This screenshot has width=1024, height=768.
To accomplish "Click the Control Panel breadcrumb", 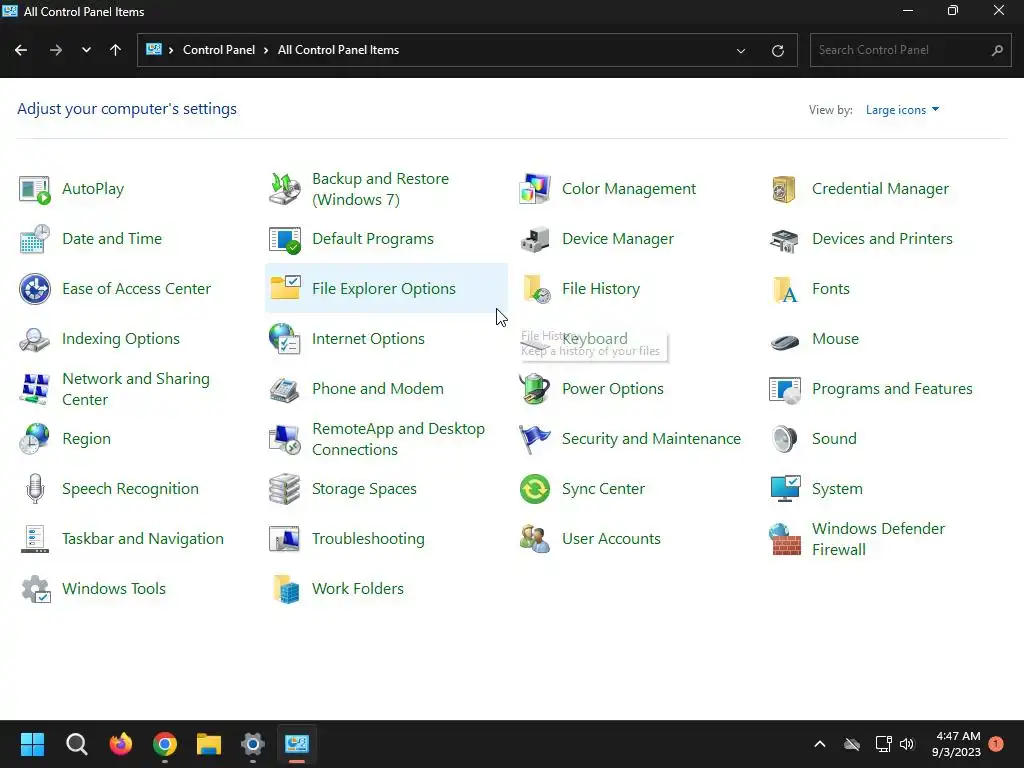I will [x=219, y=50].
